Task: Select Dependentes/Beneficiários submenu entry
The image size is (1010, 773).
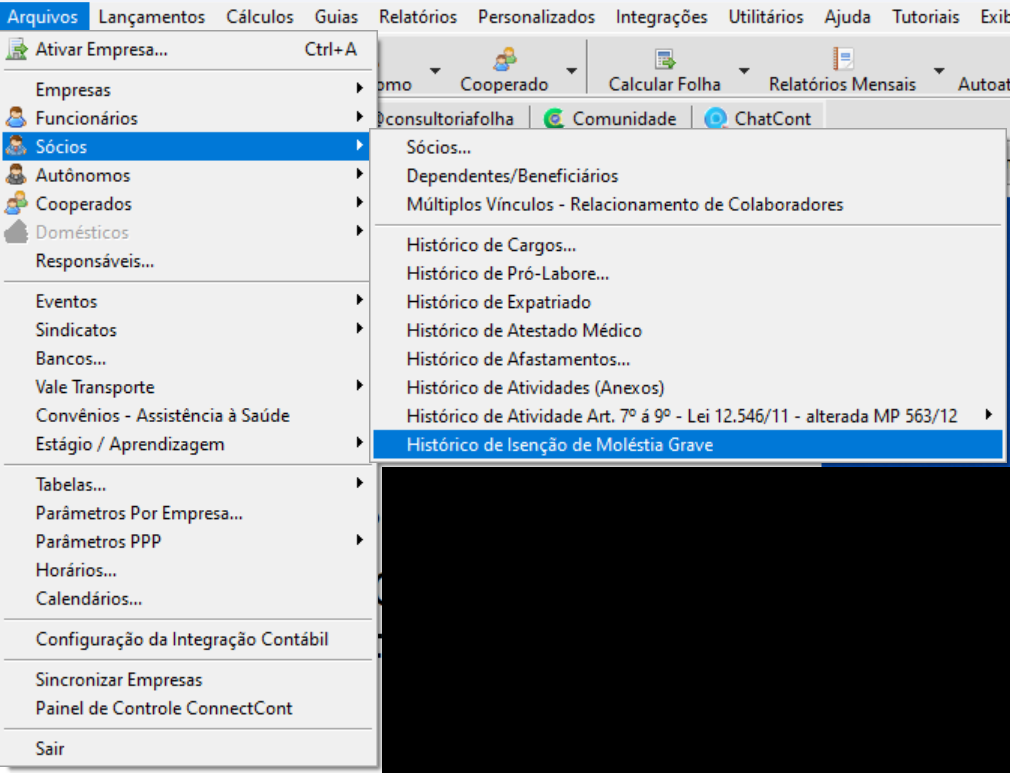Action: [688, 176]
